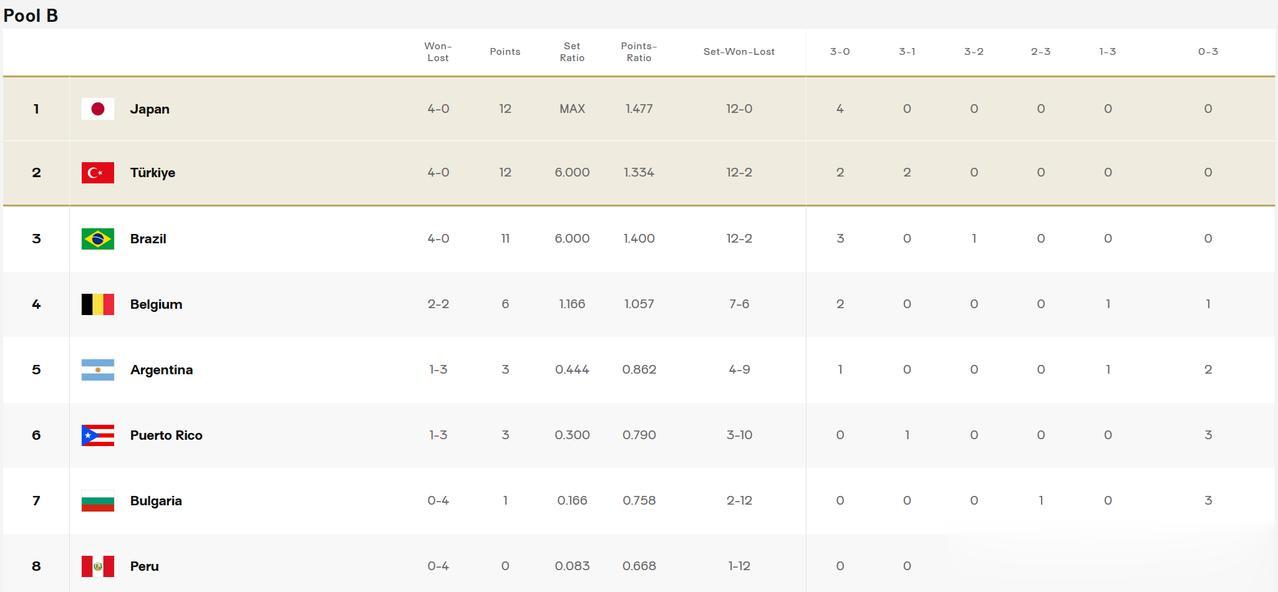Screen dimensions: 1278x592
Task: Click the 3-1 column header
Action: [x=907, y=52]
